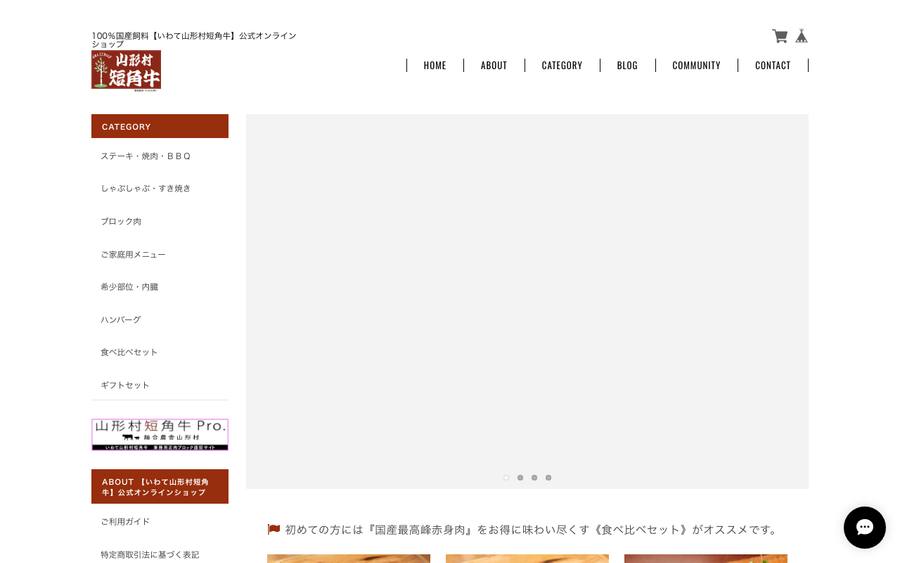Open the 山形村短角牛 Pro. banner
The height and width of the screenshot is (563, 900).
[160, 434]
